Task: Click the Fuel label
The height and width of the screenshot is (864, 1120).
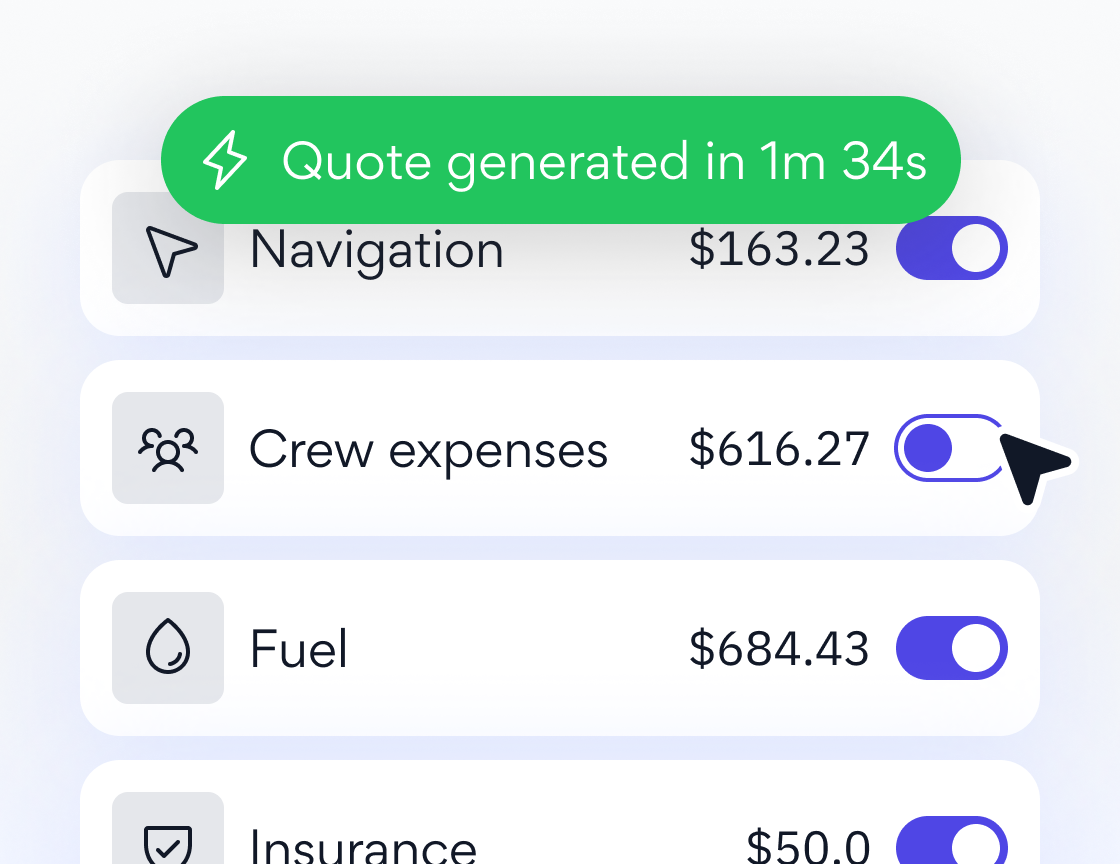Action: pyautogui.click(x=298, y=649)
